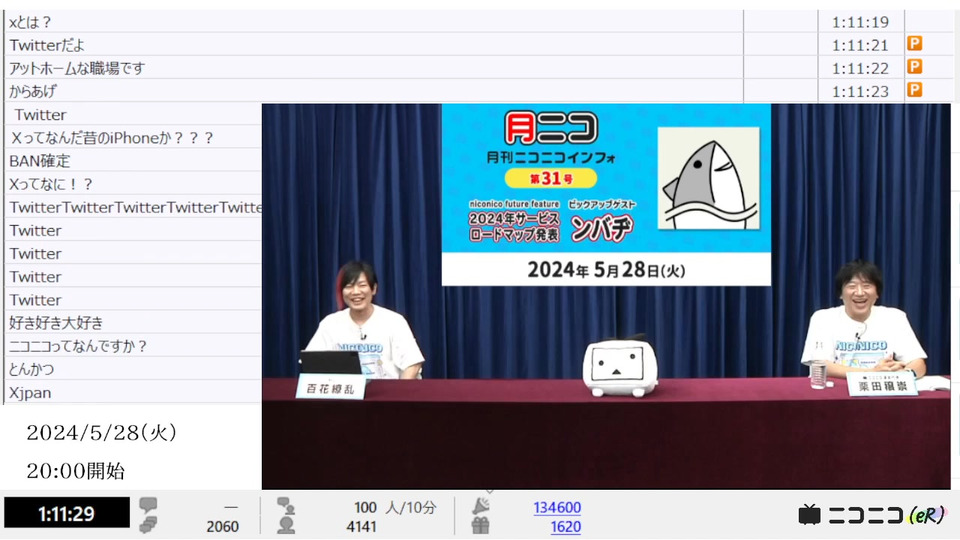Click the timestamp 1:11:21
The image size is (960, 540).
(860, 45)
